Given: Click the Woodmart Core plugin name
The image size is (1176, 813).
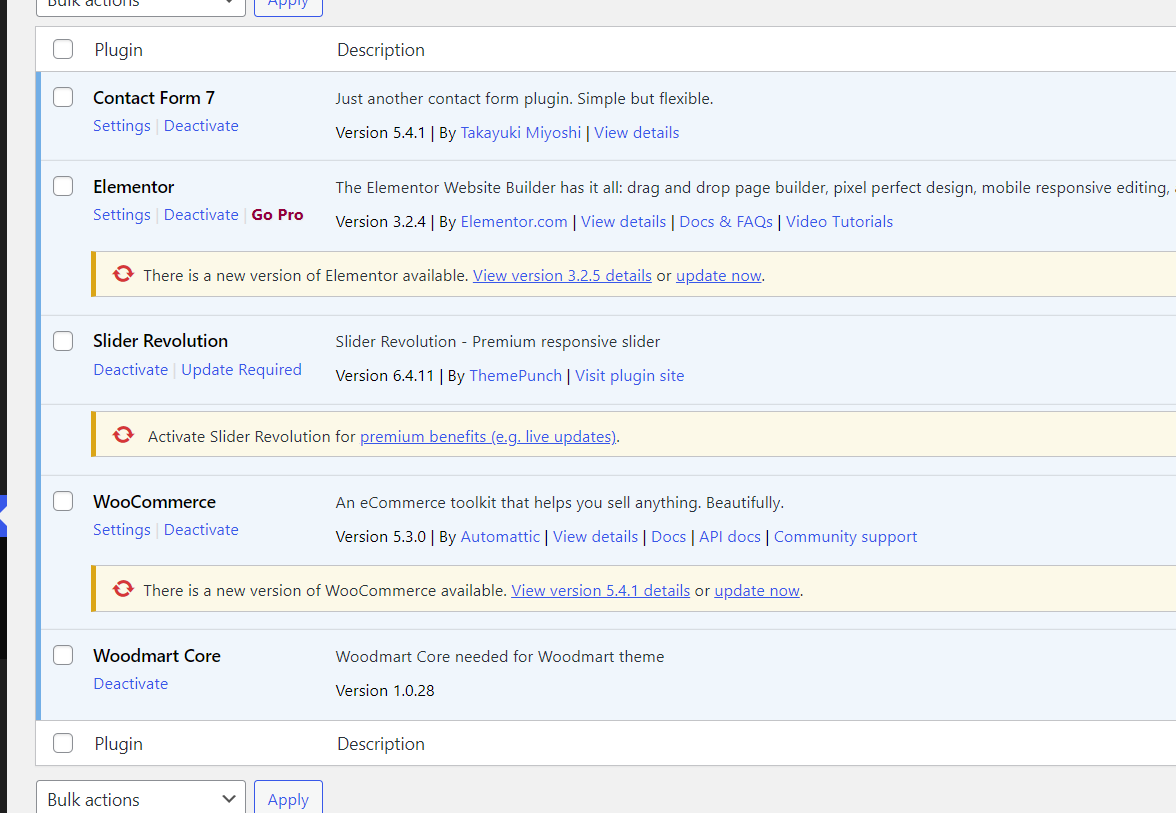Looking at the screenshot, I should pos(157,656).
